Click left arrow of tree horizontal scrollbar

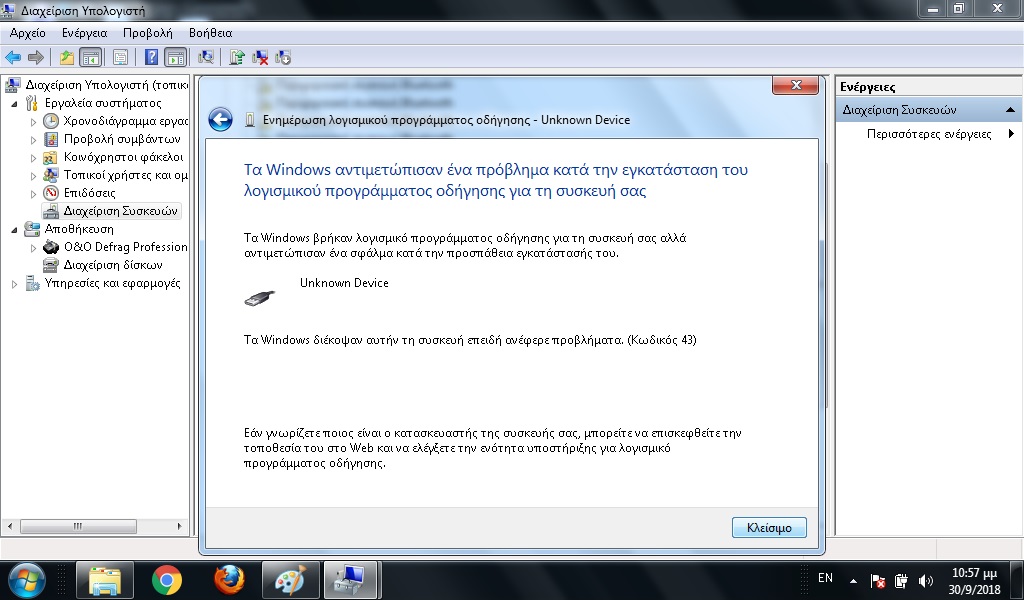pos(10,526)
